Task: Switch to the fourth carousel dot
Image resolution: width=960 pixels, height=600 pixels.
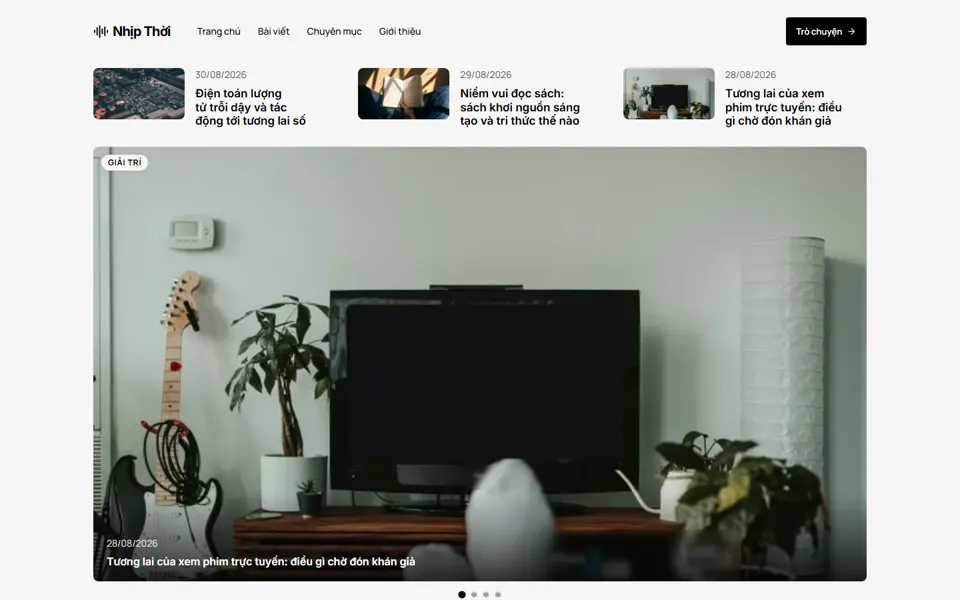Action: click(498, 594)
